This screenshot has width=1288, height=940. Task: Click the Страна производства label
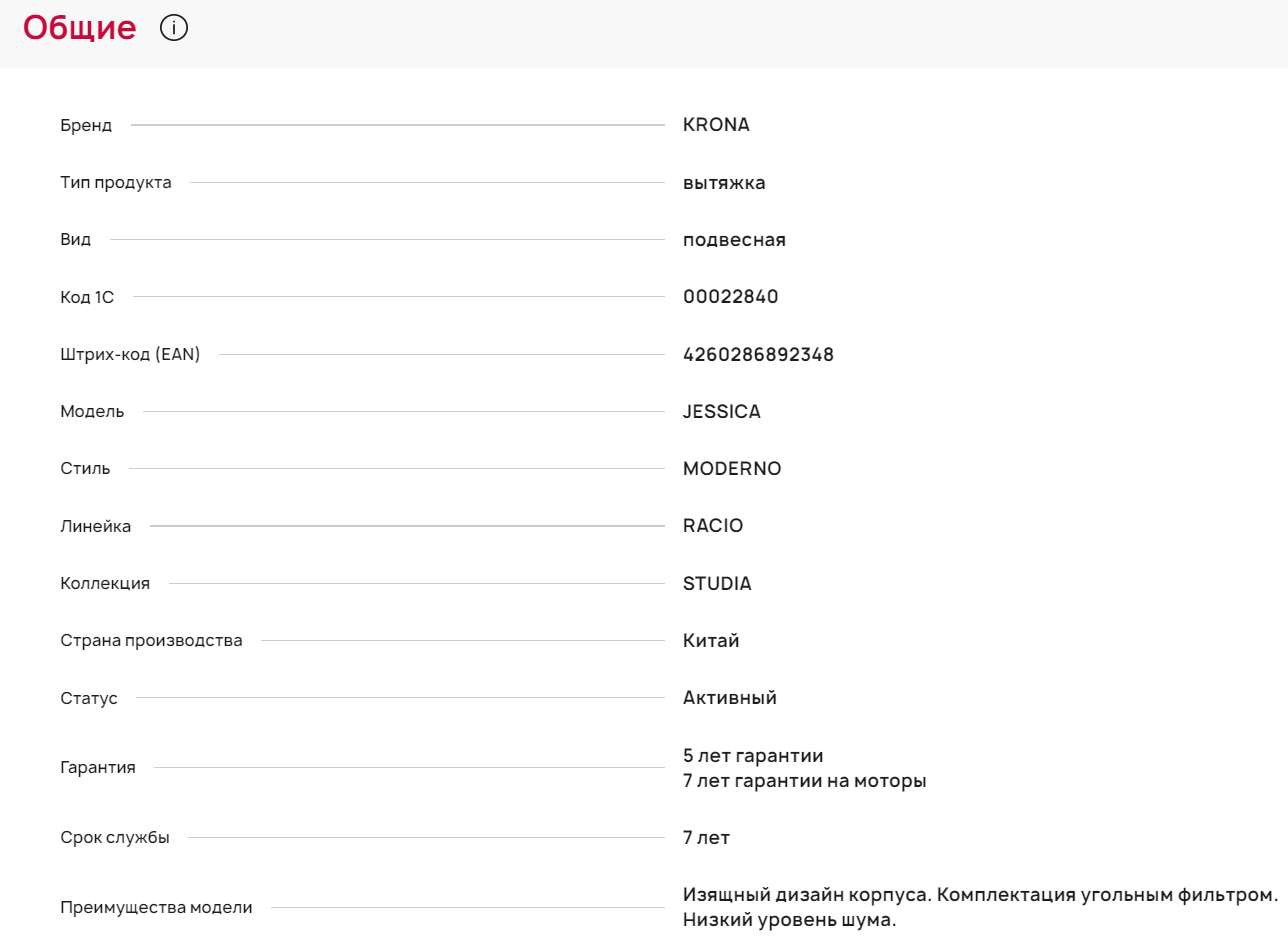click(x=151, y=640)
